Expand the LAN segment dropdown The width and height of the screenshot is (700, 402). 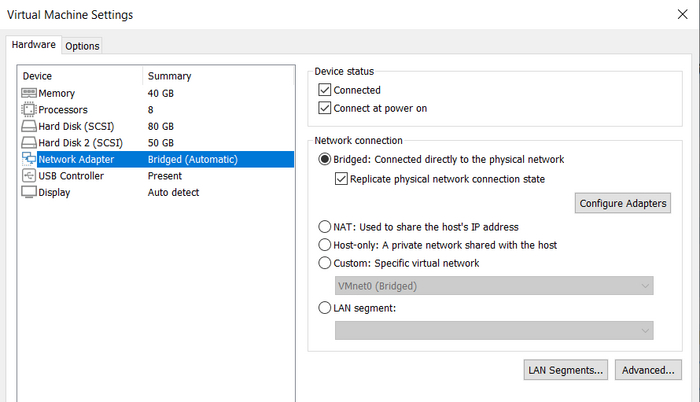coord(494,331)
